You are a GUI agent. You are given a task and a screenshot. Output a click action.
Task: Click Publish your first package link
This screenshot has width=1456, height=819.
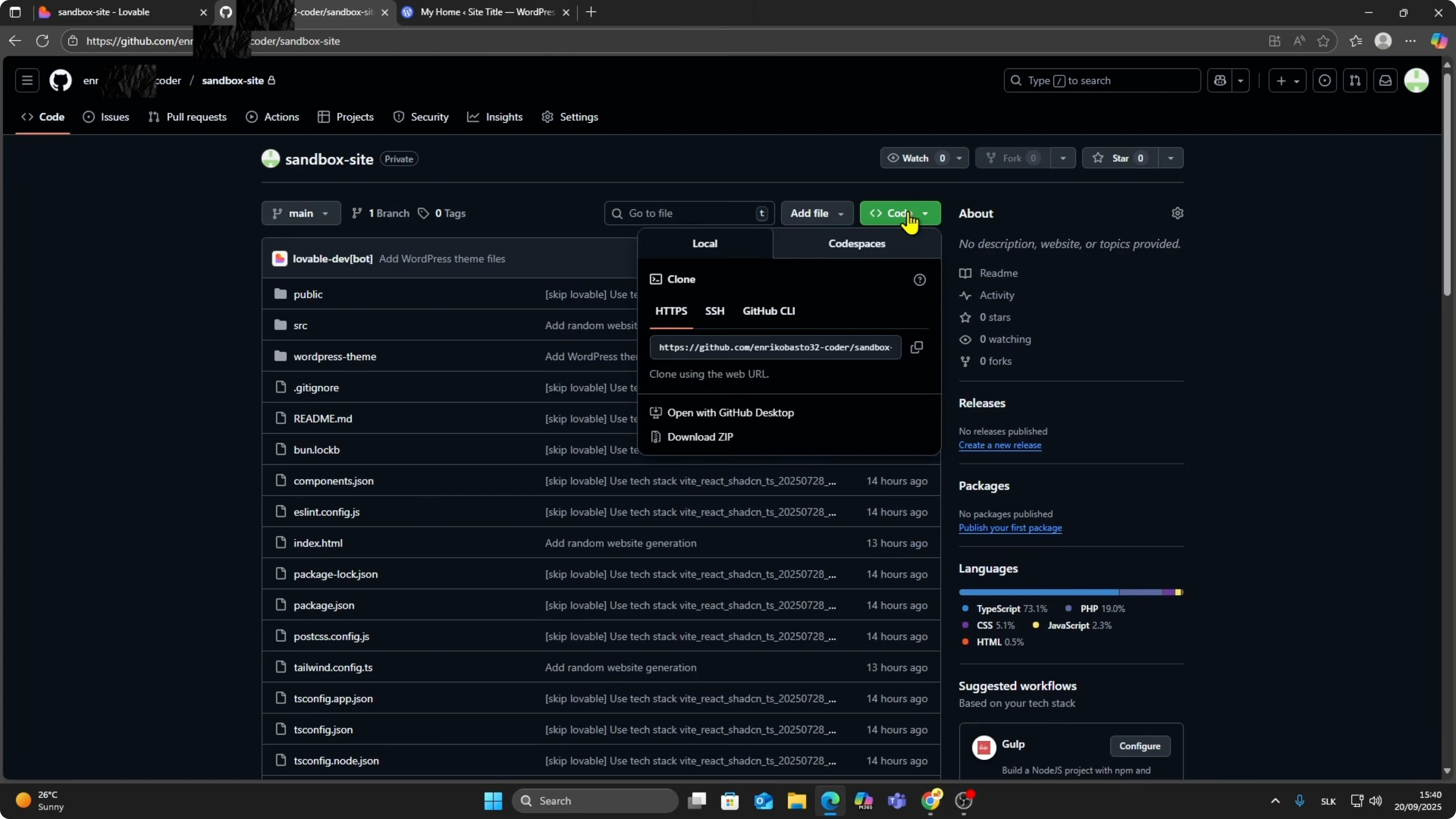(x=1010, y=528)
